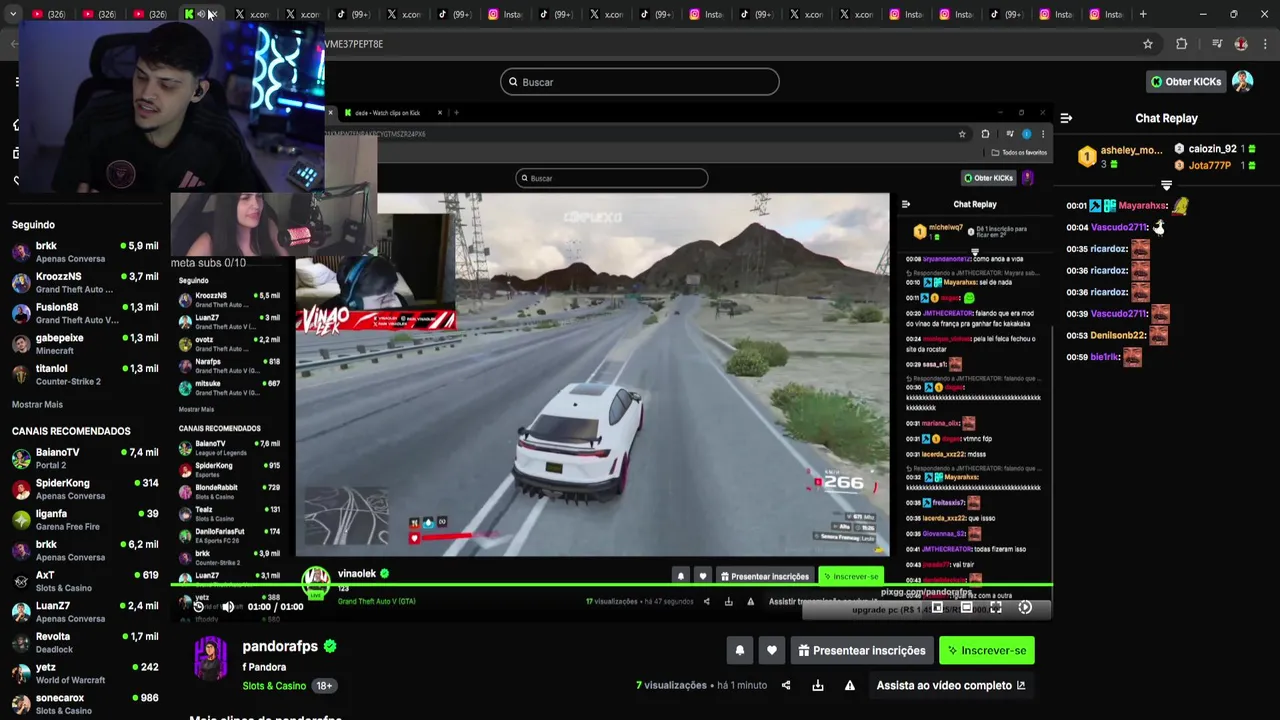Open Denilsonb22 chat user at 00:53

pos(1119,336)
